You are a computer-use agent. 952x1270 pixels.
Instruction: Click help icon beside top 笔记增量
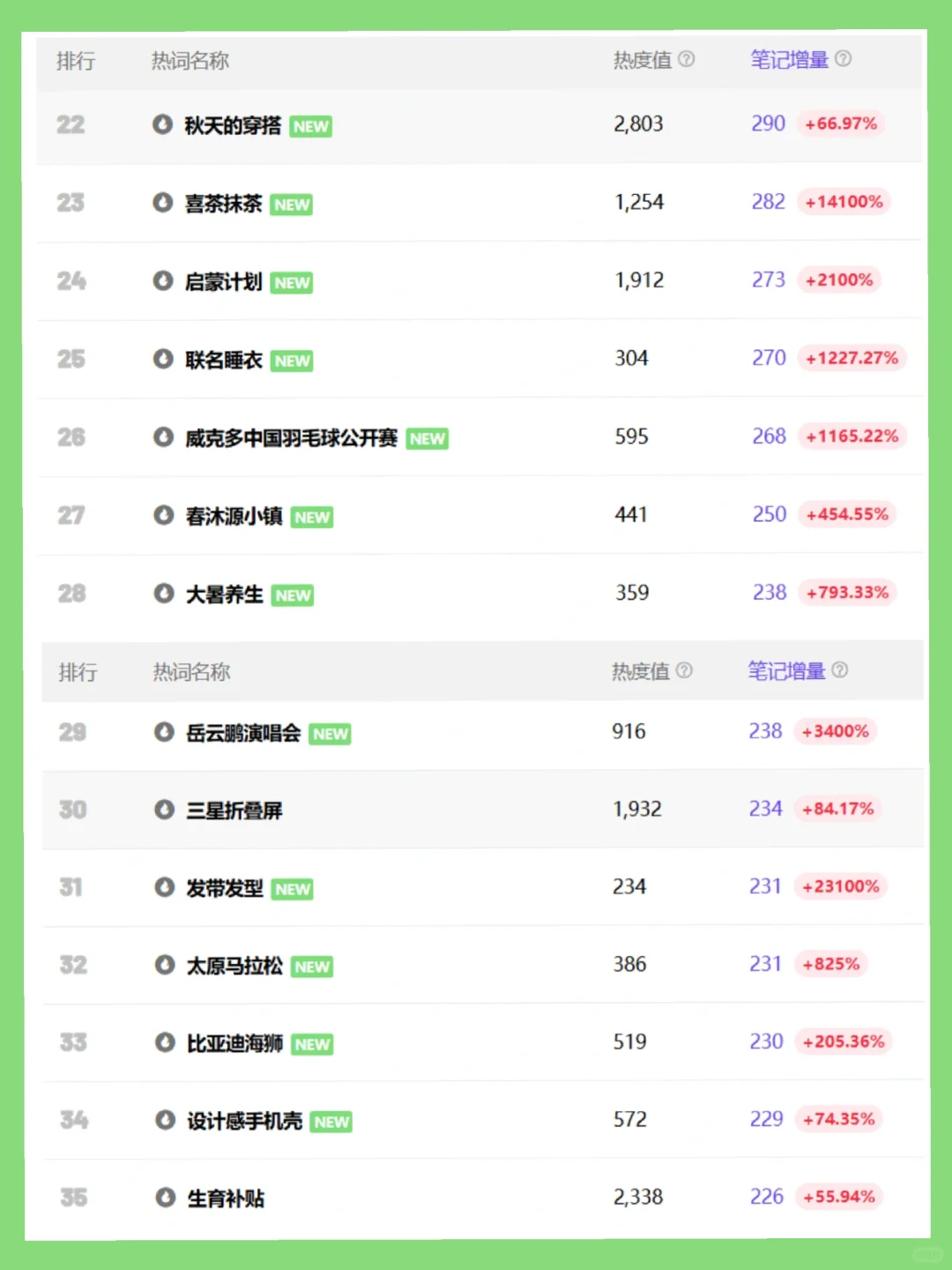pyautogui.click(x=844, y=59)
